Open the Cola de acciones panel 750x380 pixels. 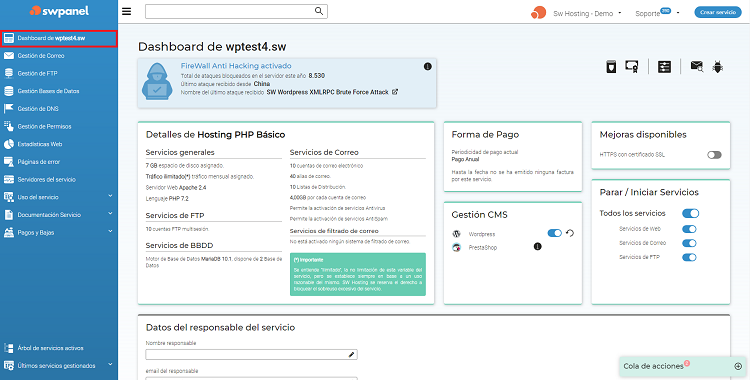point(683,366)
